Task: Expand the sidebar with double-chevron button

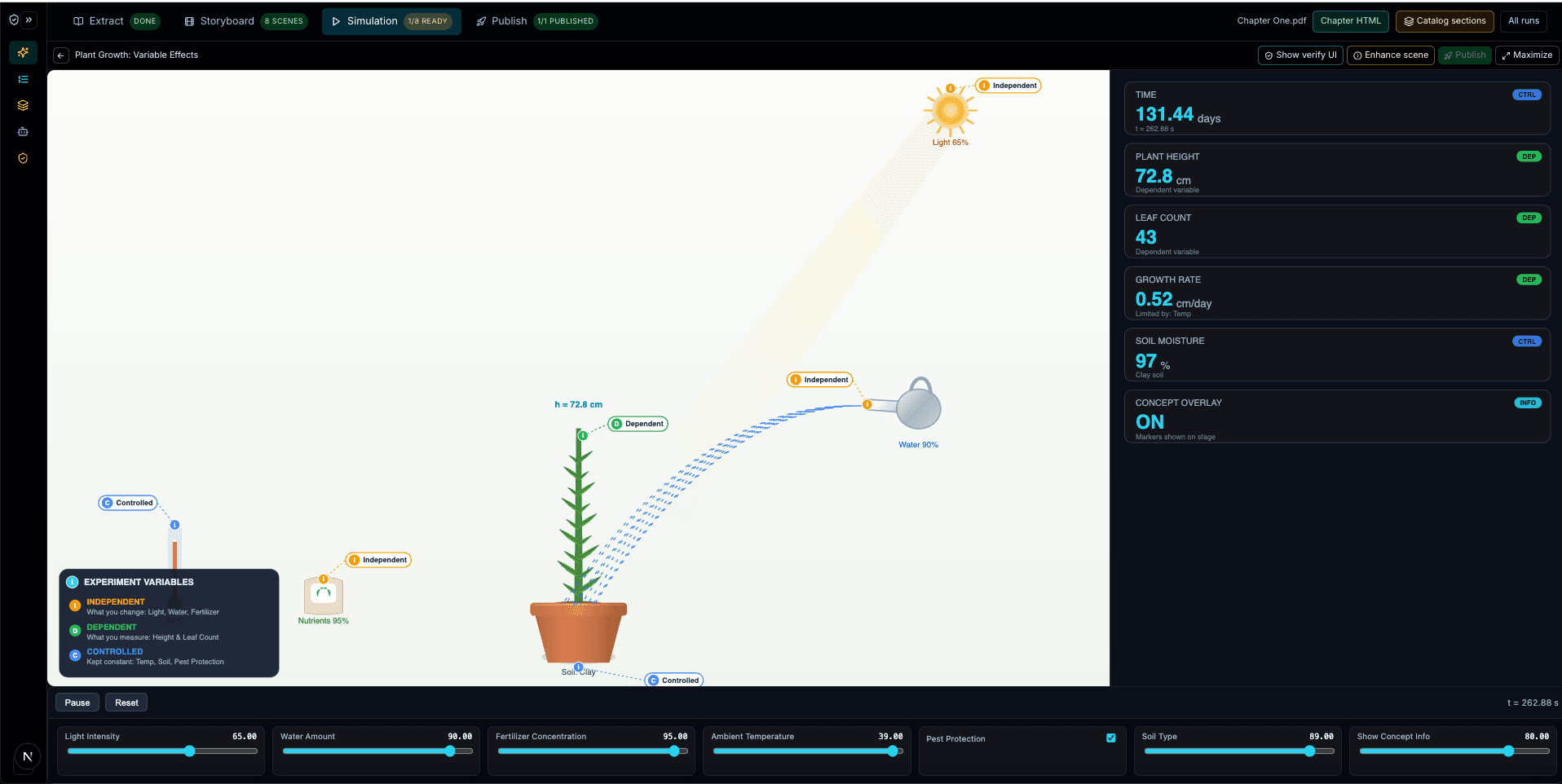Action: [29, 20]
